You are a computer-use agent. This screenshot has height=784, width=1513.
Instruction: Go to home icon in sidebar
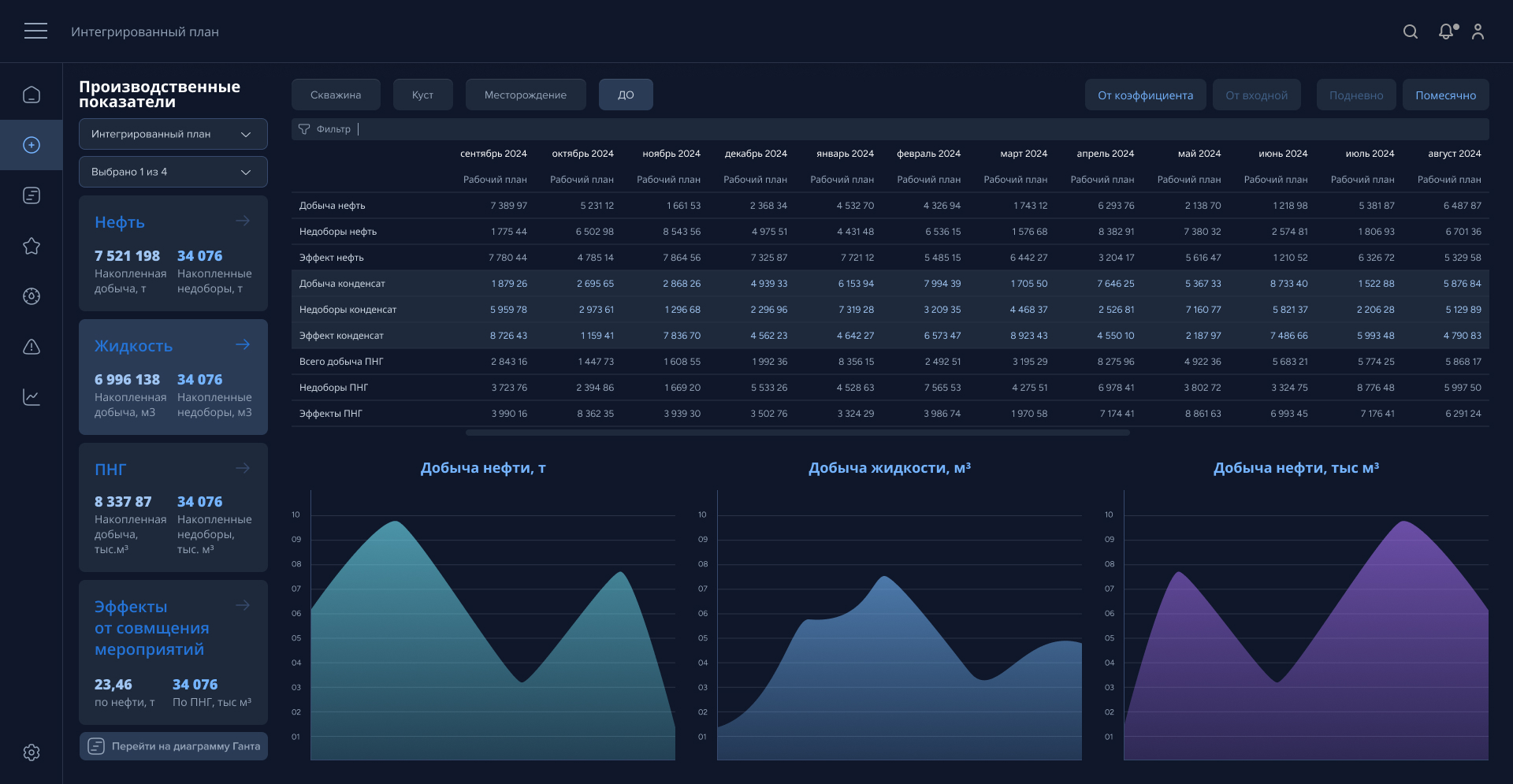tap(32, 95)
